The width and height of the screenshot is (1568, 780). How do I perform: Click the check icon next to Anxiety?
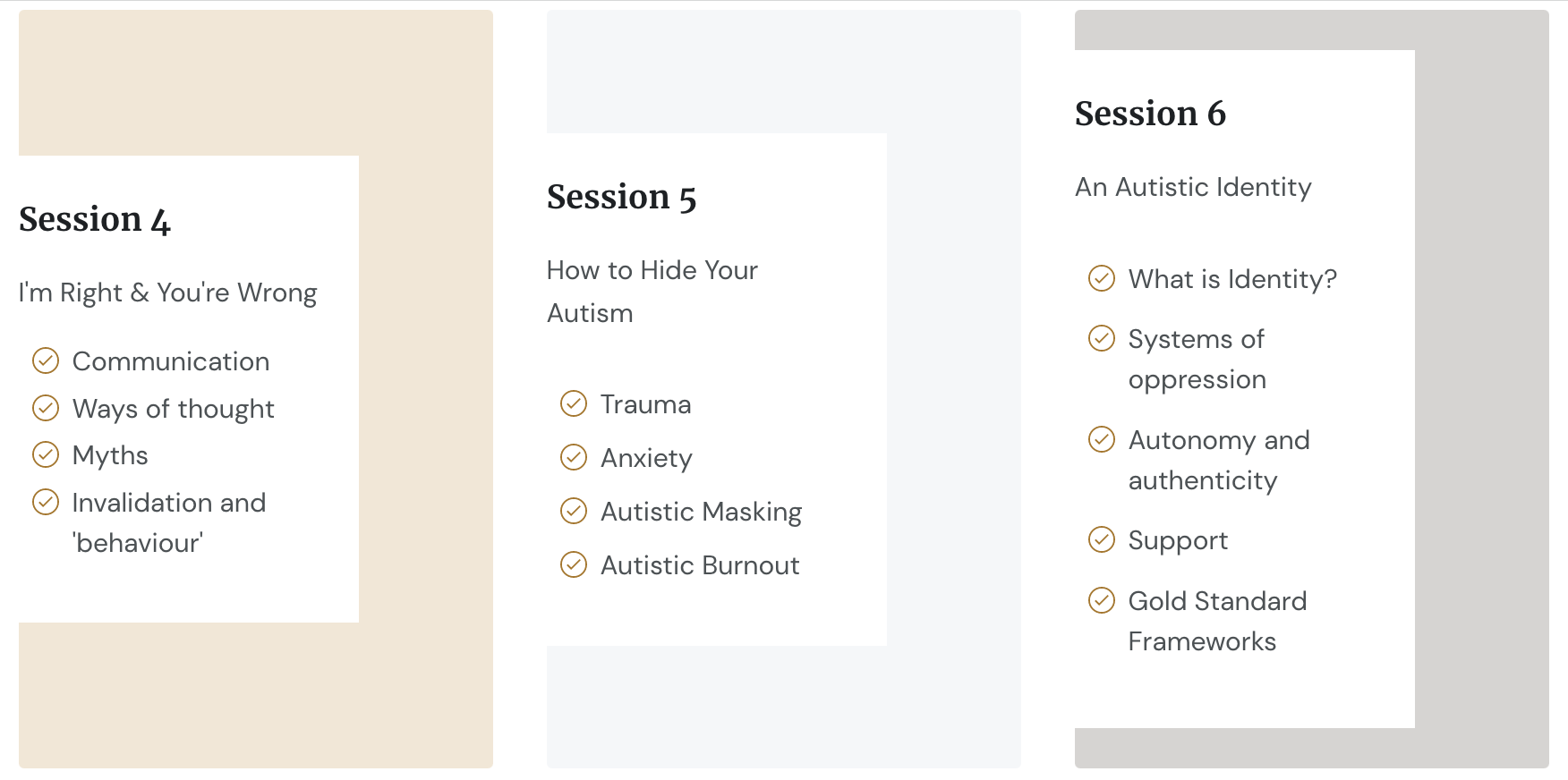click(574, 457)
